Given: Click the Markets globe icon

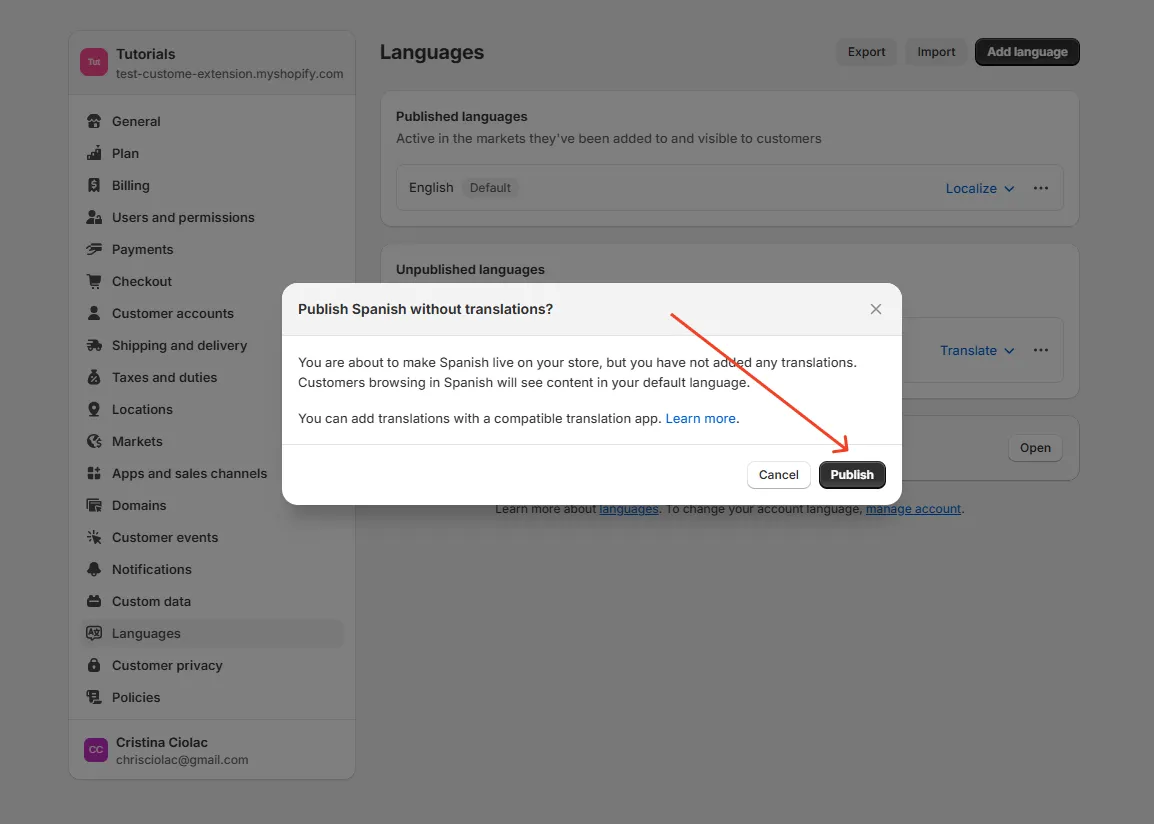Looking at the screenshot, I should [x=93, y=441].
